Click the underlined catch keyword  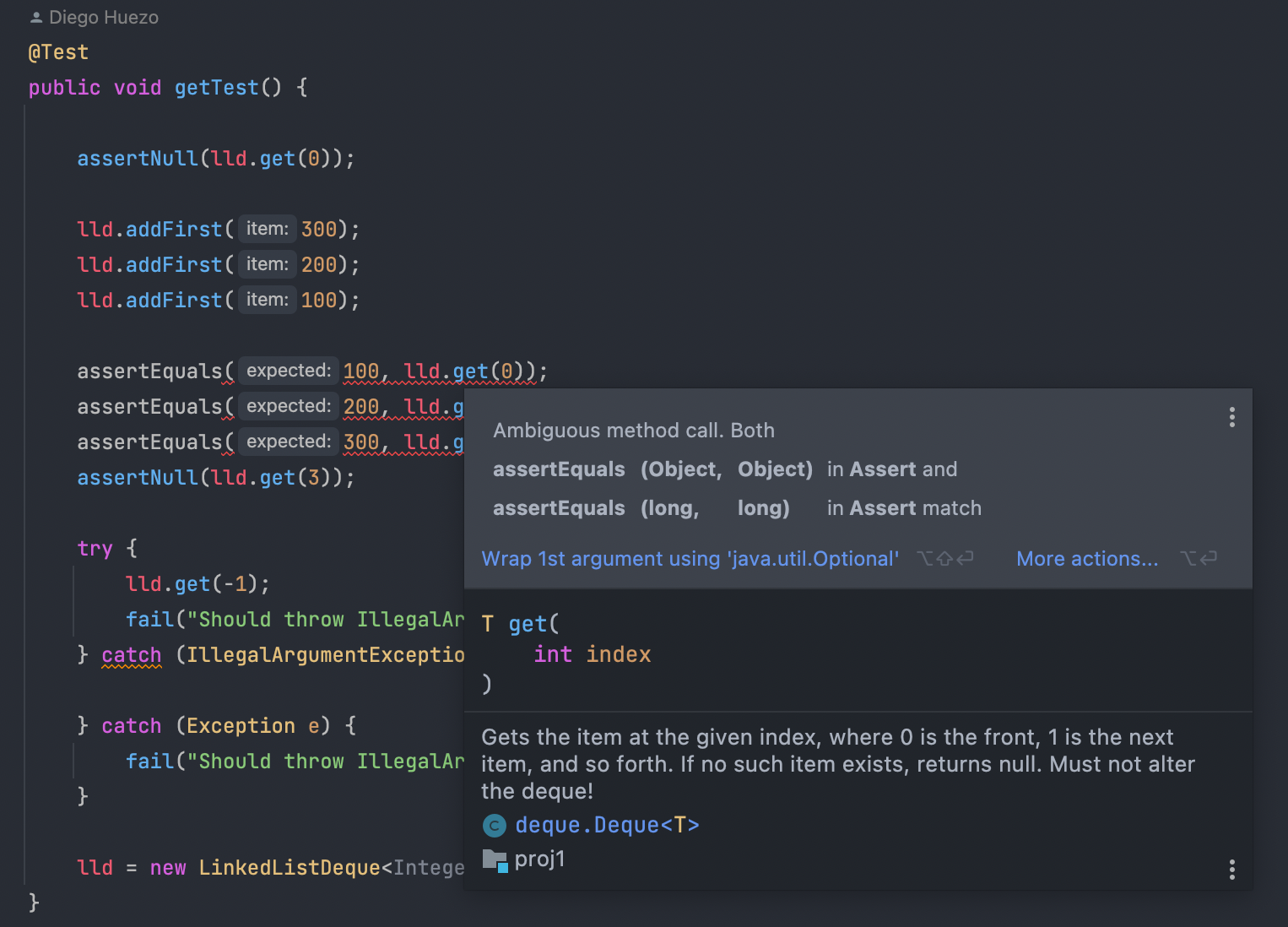(131, 655)
